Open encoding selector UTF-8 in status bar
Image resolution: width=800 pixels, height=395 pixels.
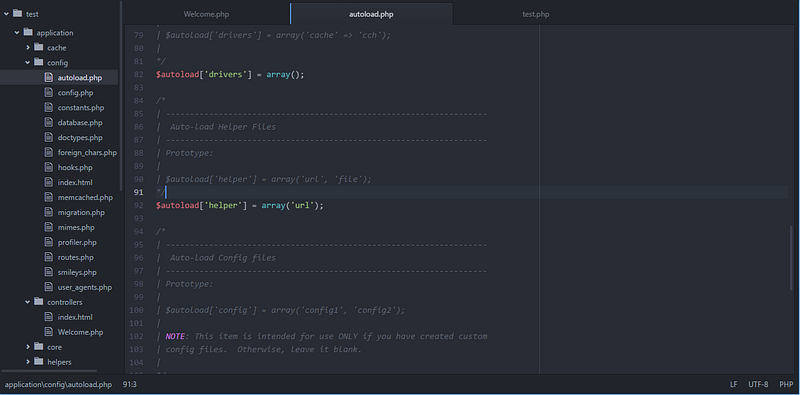click(758, 384)
